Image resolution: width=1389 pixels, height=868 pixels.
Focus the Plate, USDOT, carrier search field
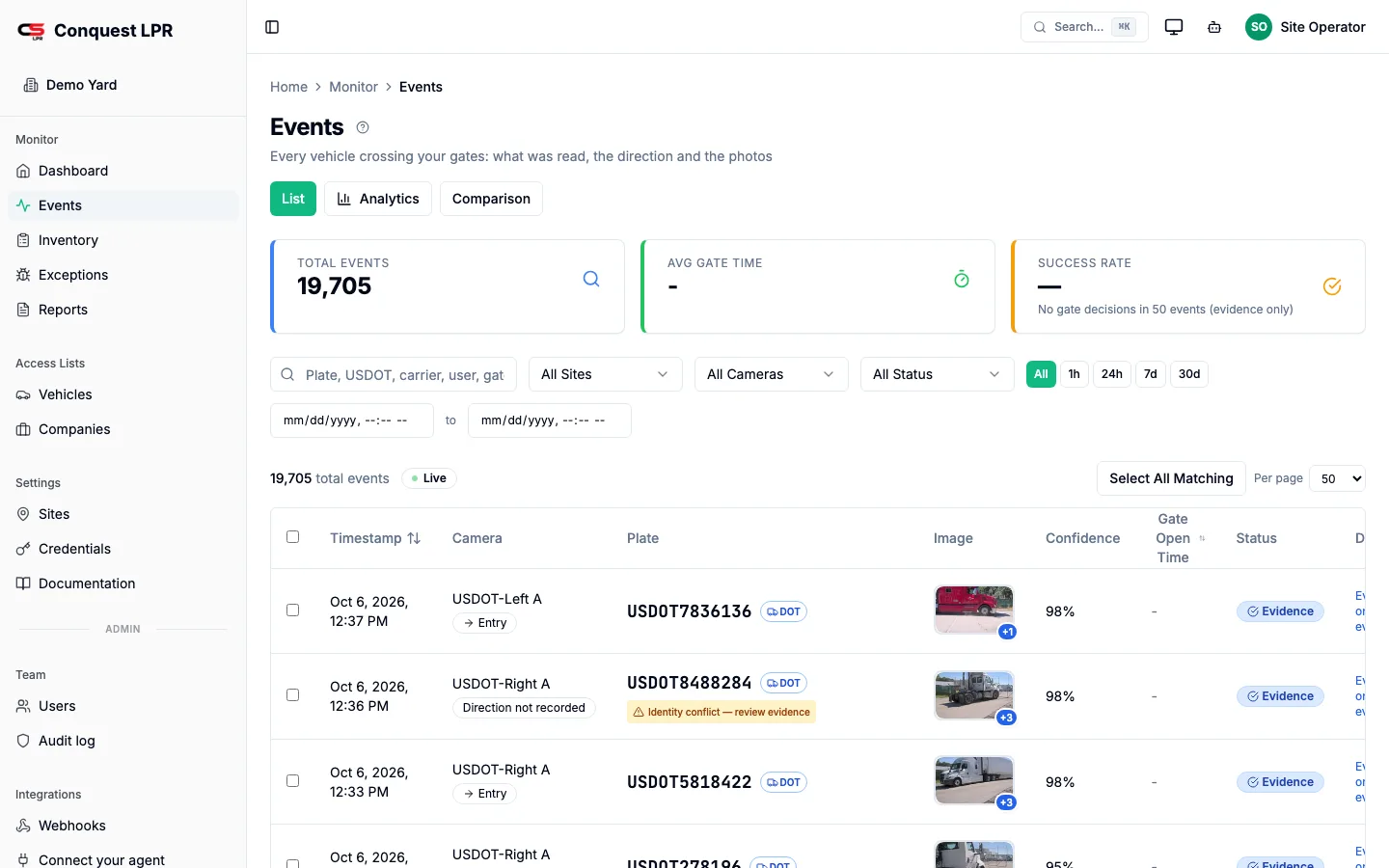pos(394,374)
